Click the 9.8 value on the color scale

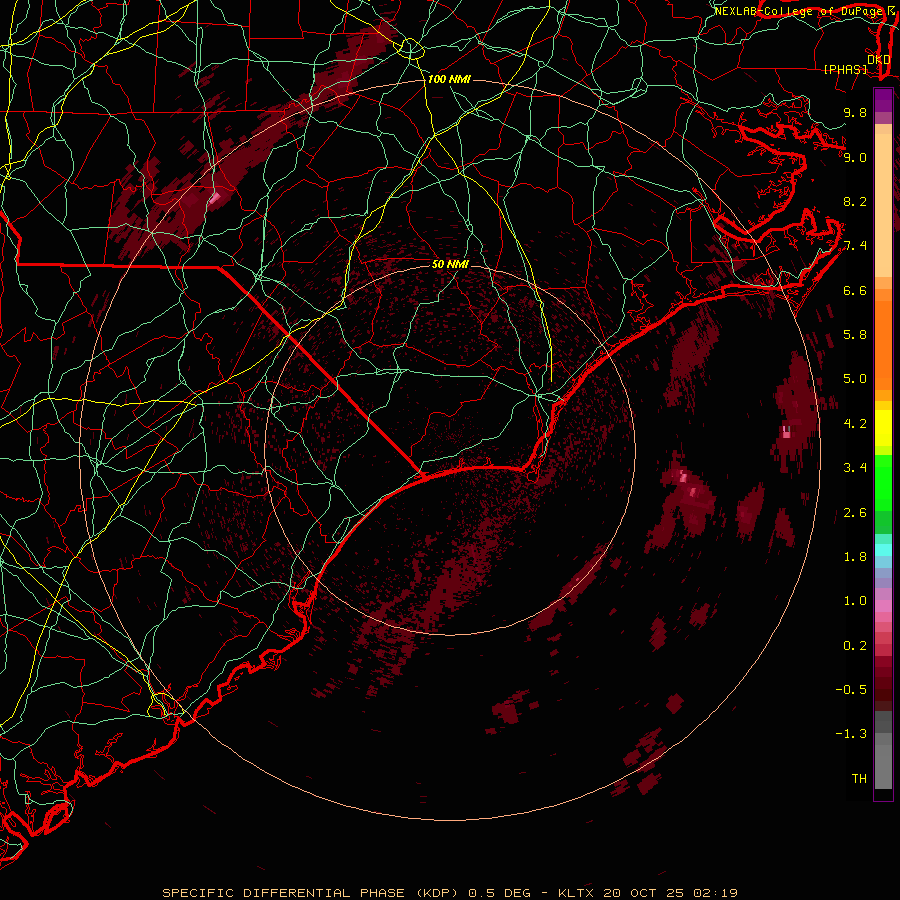click(x=855, y=112)
